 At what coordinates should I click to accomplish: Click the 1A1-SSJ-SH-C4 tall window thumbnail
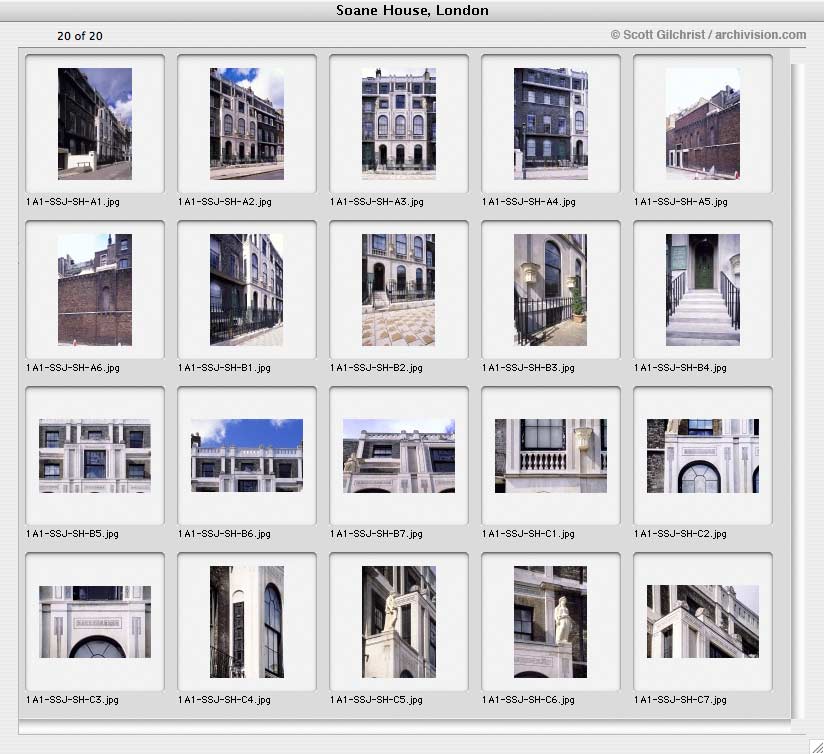coord(247,622)
